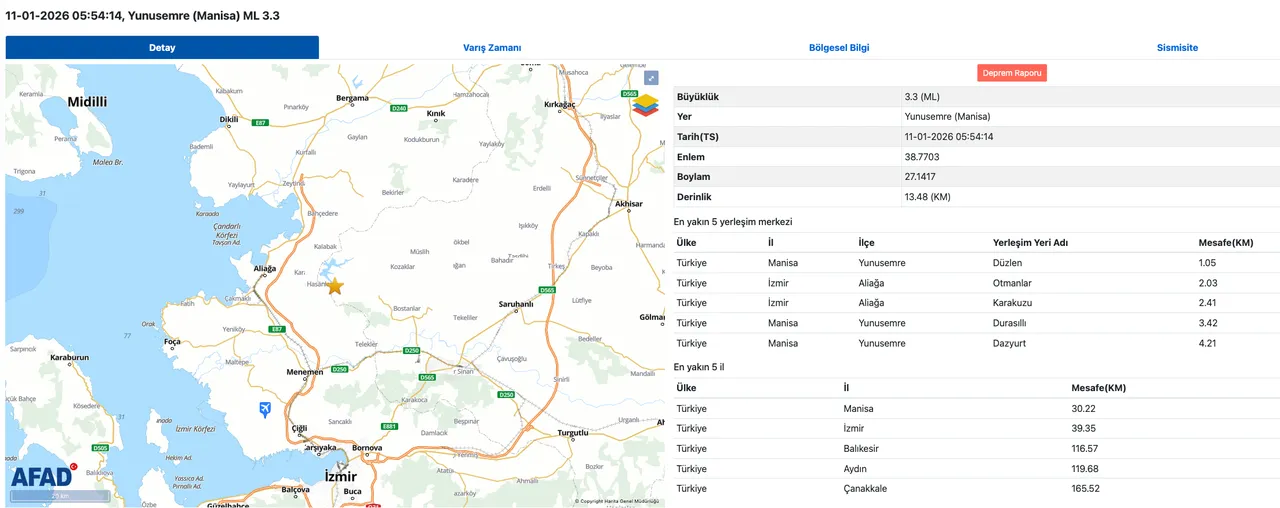
Task: Click the Mesafe(KM) header in settlements table
Action: coord(1225,243)
